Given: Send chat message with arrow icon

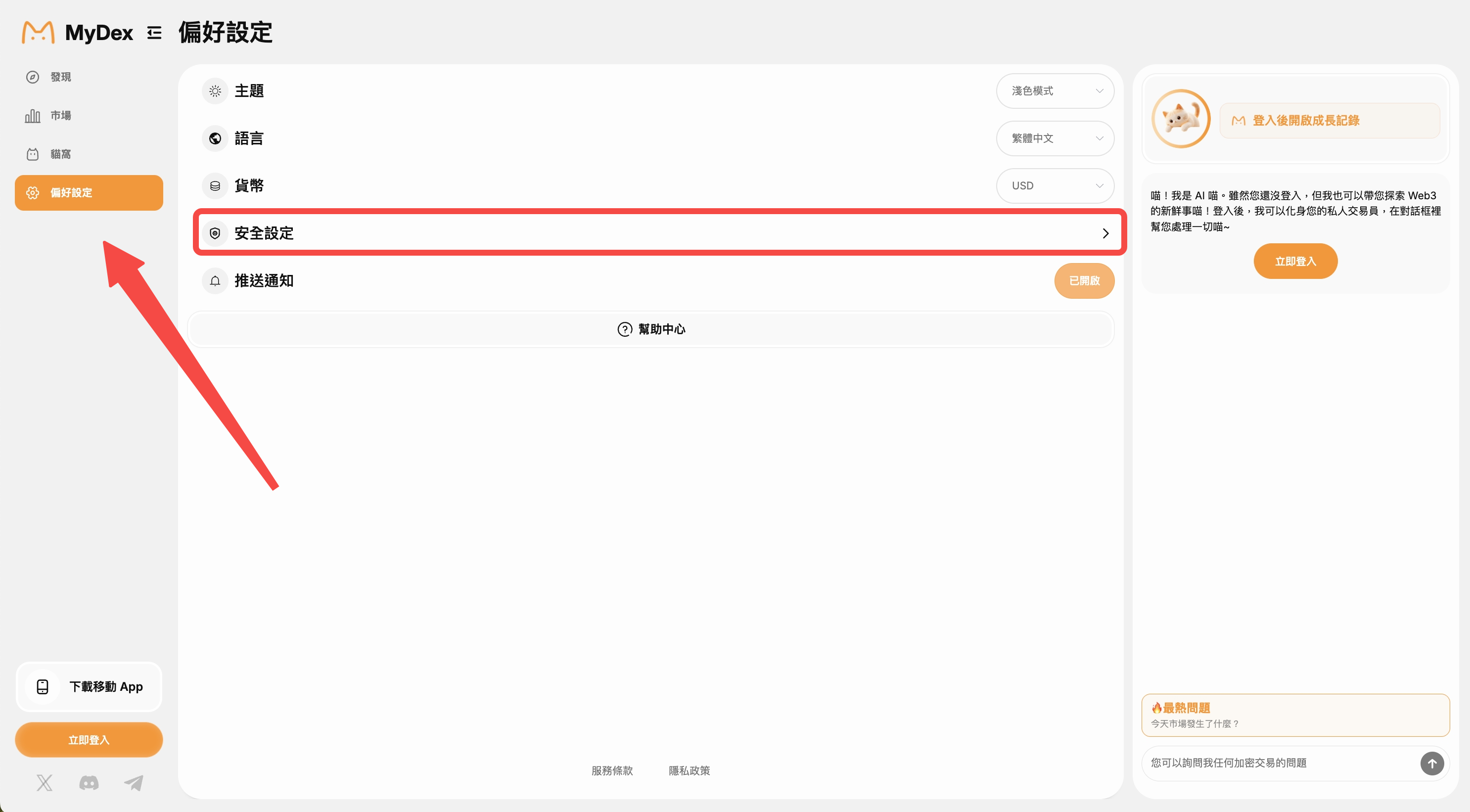Looking at the screenshot, I should (1432, 763).
